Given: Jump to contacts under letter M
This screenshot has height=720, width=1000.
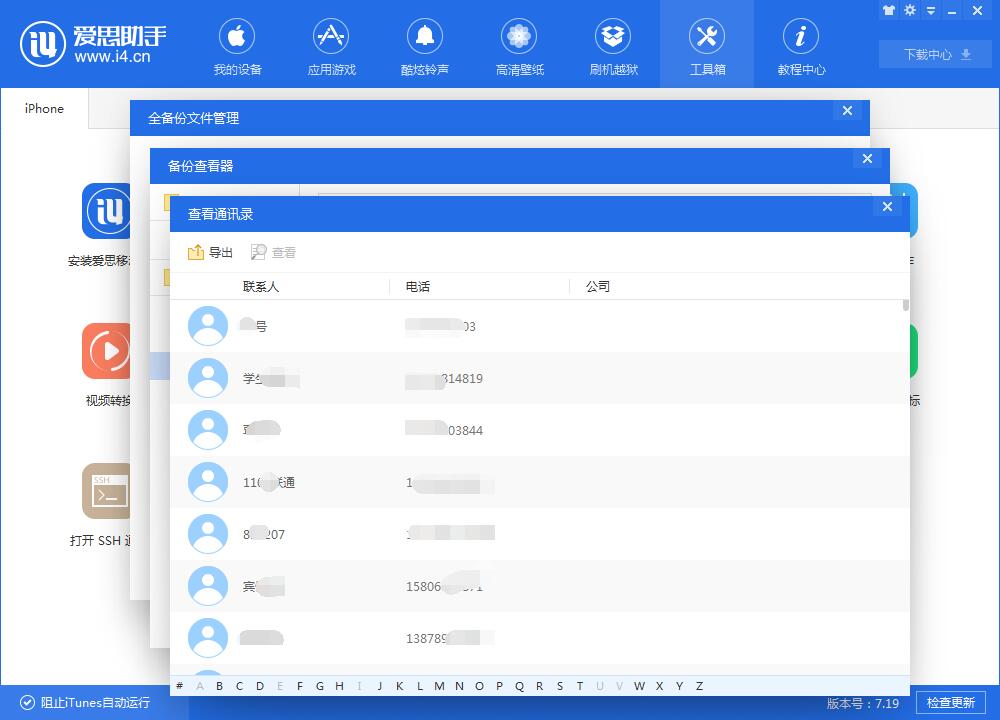Looking at the screenshot, I should point(439,686).
